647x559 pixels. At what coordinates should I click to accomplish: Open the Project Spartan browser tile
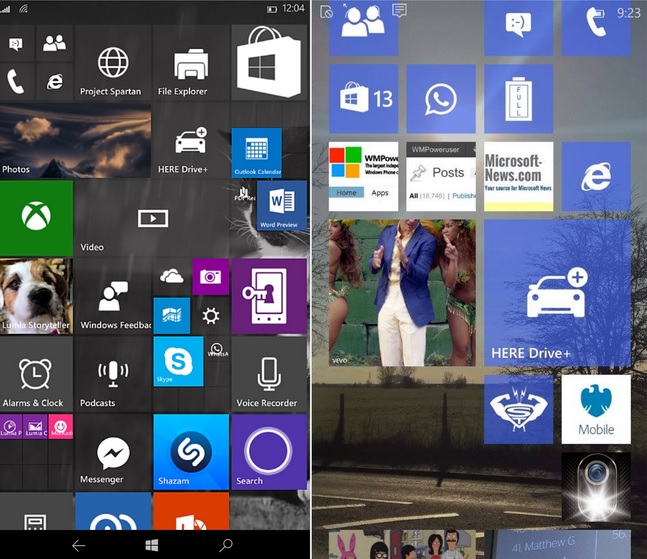point(113,64)
